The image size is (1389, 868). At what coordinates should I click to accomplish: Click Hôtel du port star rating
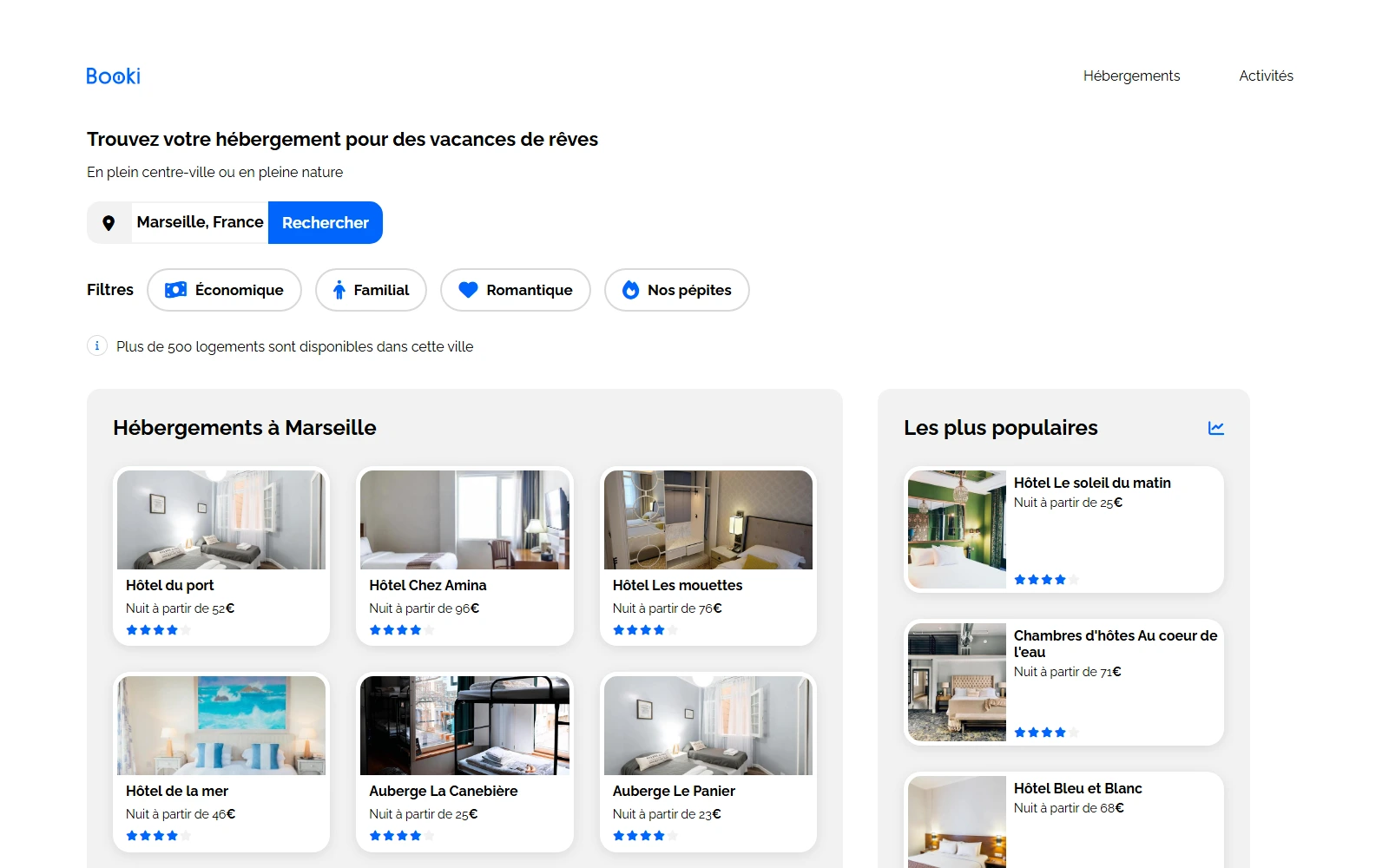click(158, 630)
